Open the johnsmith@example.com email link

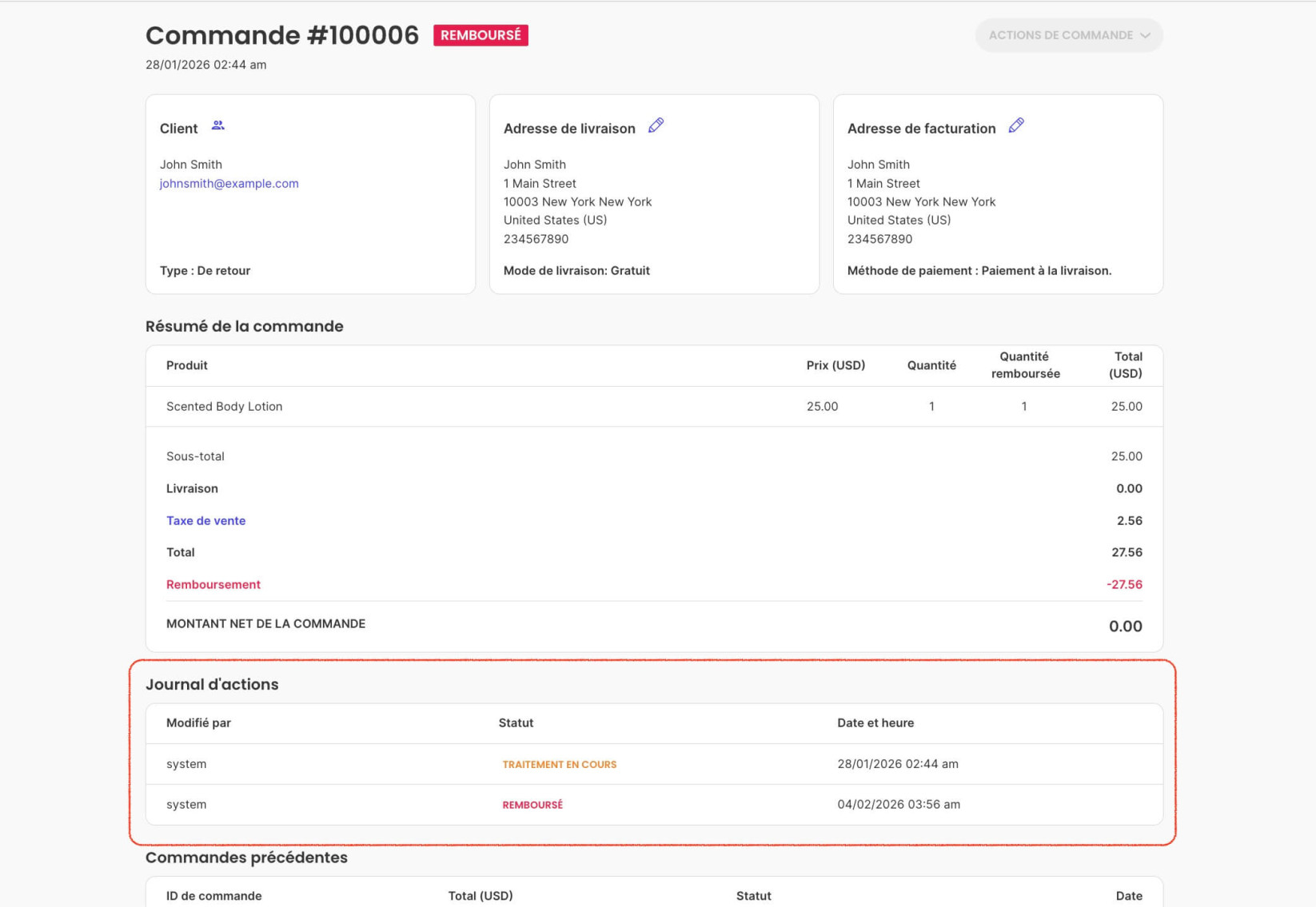coord(229,183)
